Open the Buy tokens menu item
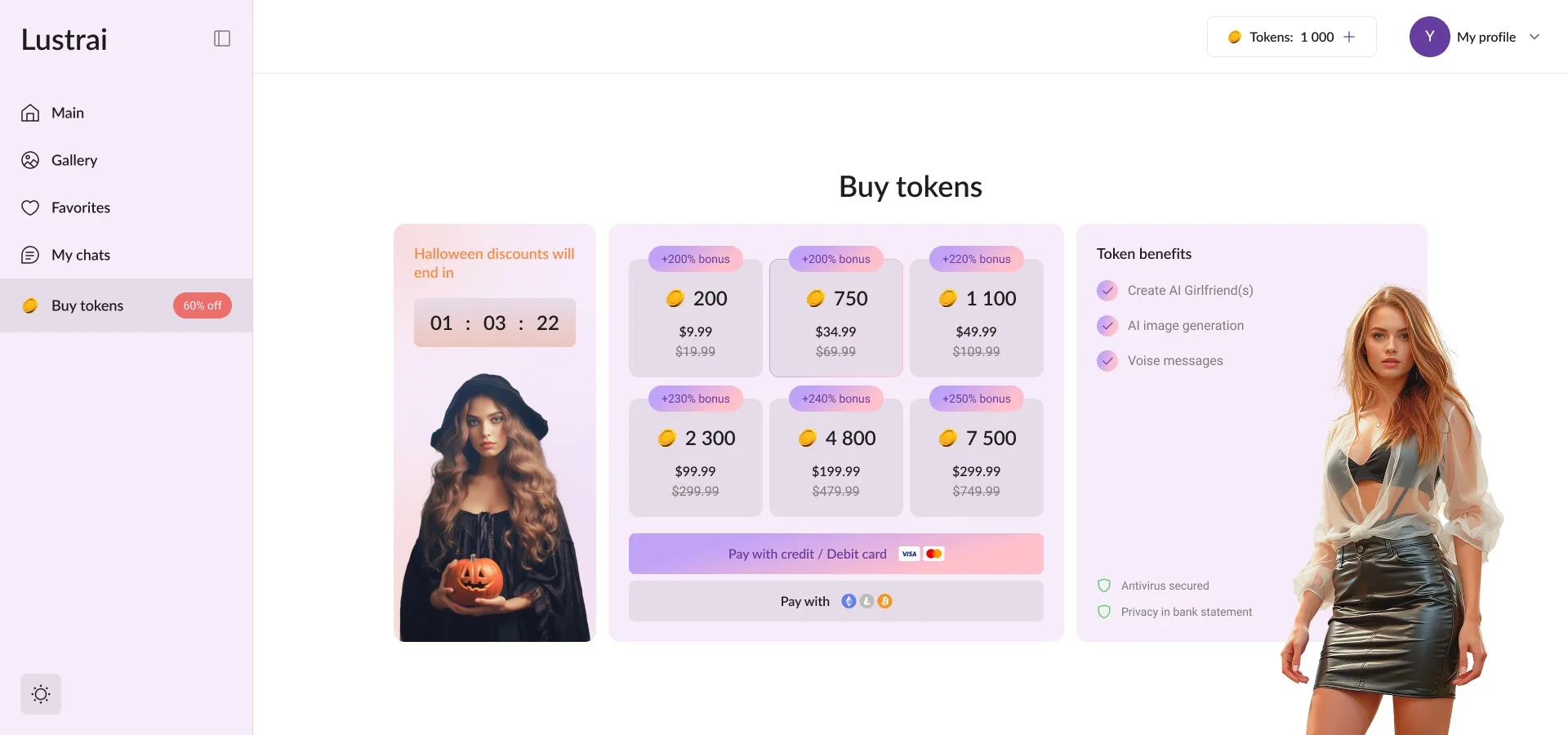 87,305
